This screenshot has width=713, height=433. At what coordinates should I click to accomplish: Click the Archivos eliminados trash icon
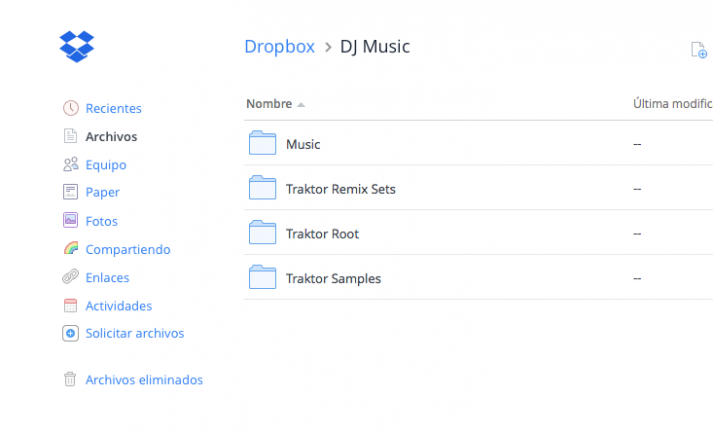pos(70,379)
